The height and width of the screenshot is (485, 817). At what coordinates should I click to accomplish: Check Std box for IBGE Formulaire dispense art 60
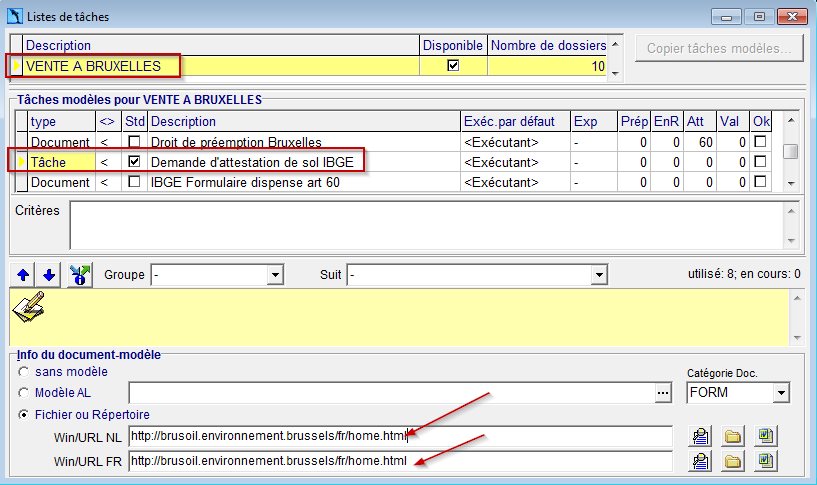pyautogui.click(x=134, y=182)
